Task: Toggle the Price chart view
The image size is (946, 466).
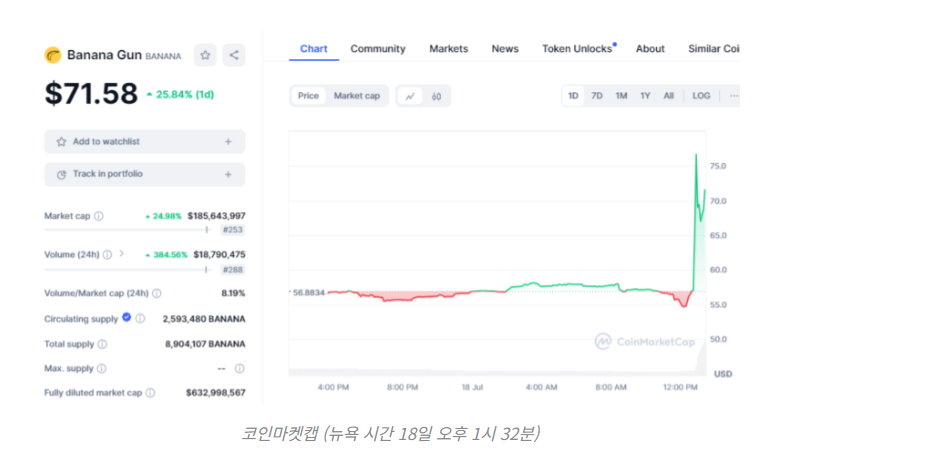Action: click(x=308, y=96)
